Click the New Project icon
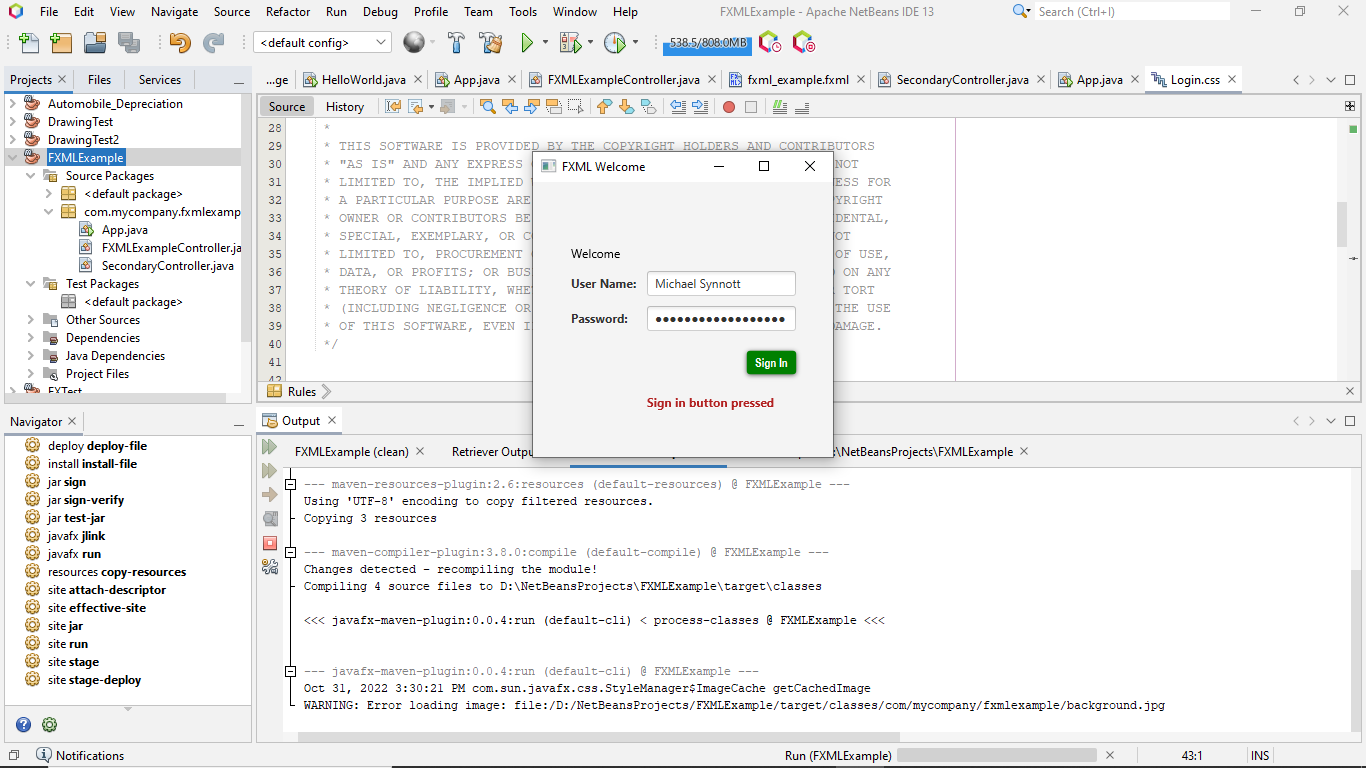Screen dimensions: 1366x768 pos(61,43)
